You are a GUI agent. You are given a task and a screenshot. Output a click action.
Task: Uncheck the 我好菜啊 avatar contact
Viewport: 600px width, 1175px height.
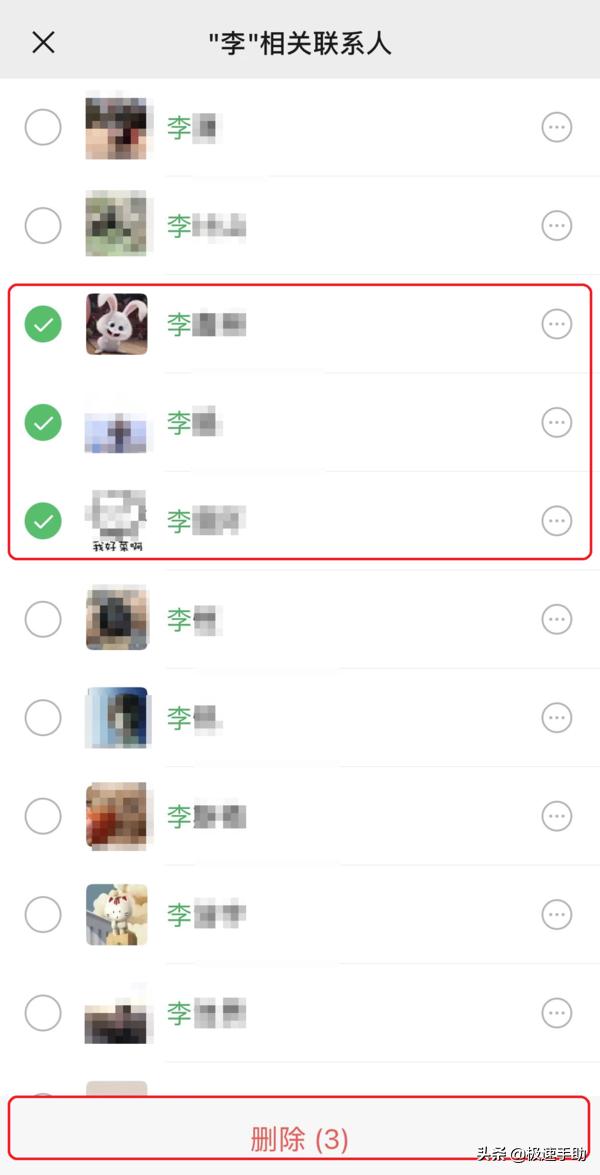pyautogui.click(x=43, y=521)
